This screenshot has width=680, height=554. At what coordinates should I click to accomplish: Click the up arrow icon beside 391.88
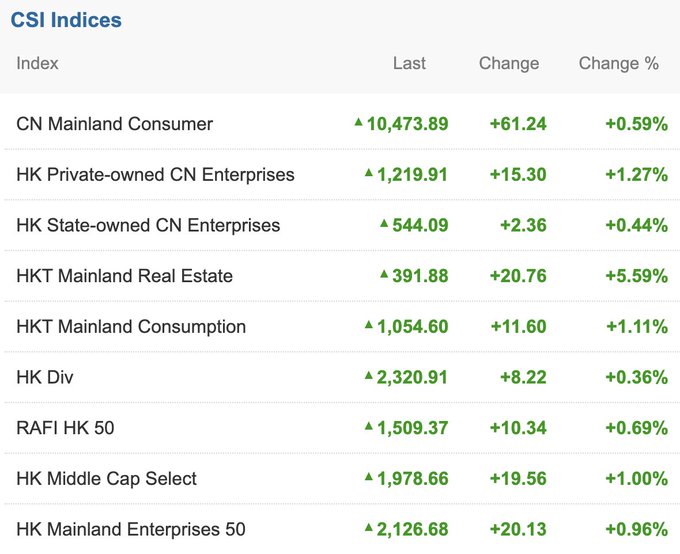tap(384, 274)
